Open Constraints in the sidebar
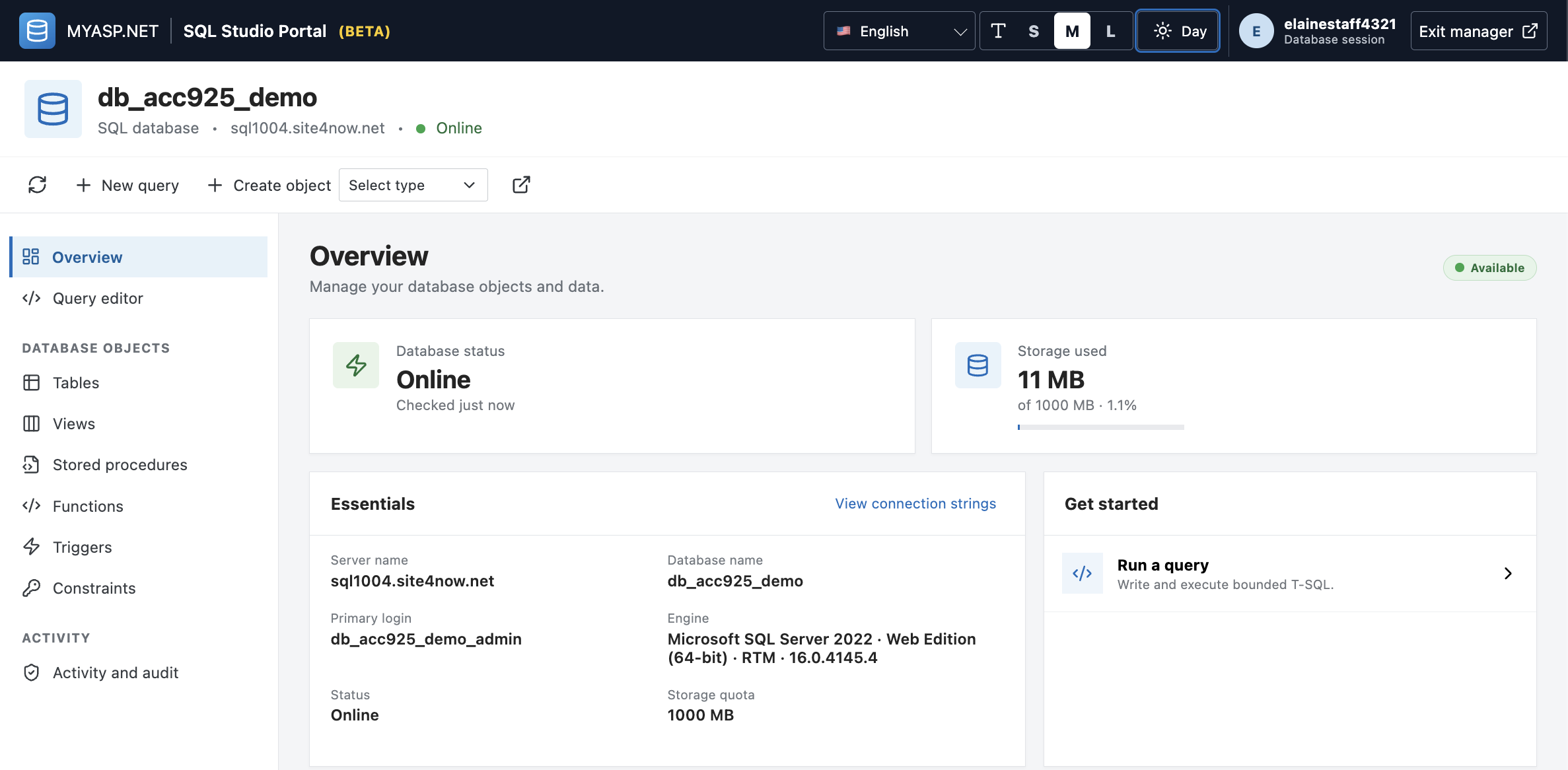This screenshot has height=770, width=1568. coord(139,588)
